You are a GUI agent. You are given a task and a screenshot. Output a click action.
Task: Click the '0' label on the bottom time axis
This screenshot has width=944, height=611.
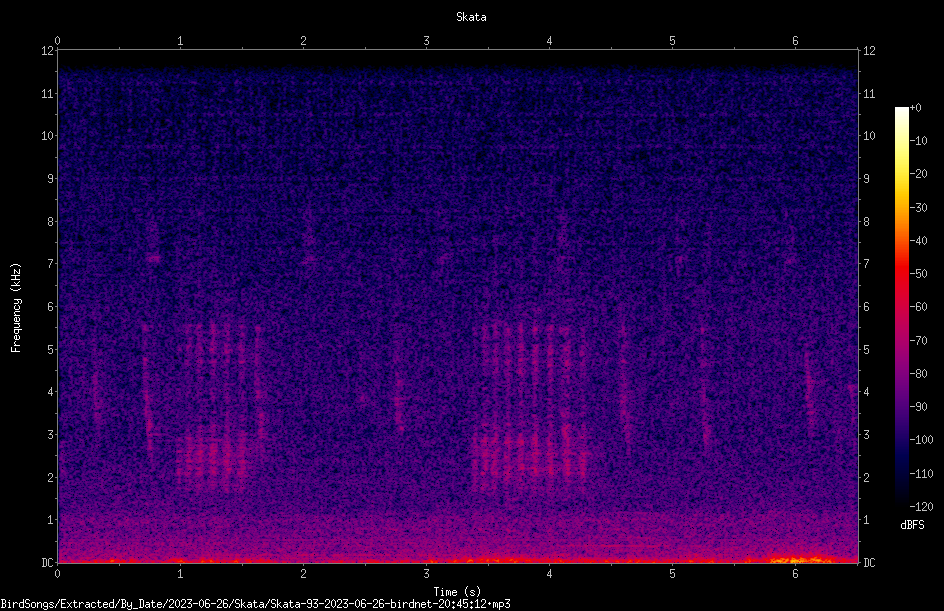(x=57, y=574)
